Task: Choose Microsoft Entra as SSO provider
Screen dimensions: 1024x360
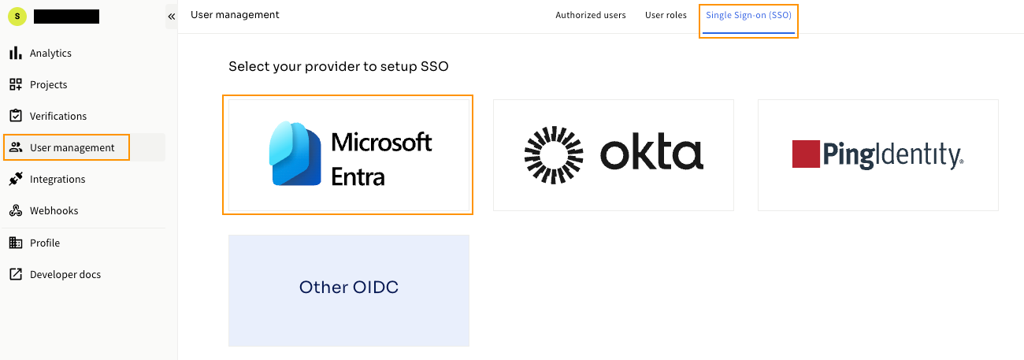Action: click(x=348, y=155)
